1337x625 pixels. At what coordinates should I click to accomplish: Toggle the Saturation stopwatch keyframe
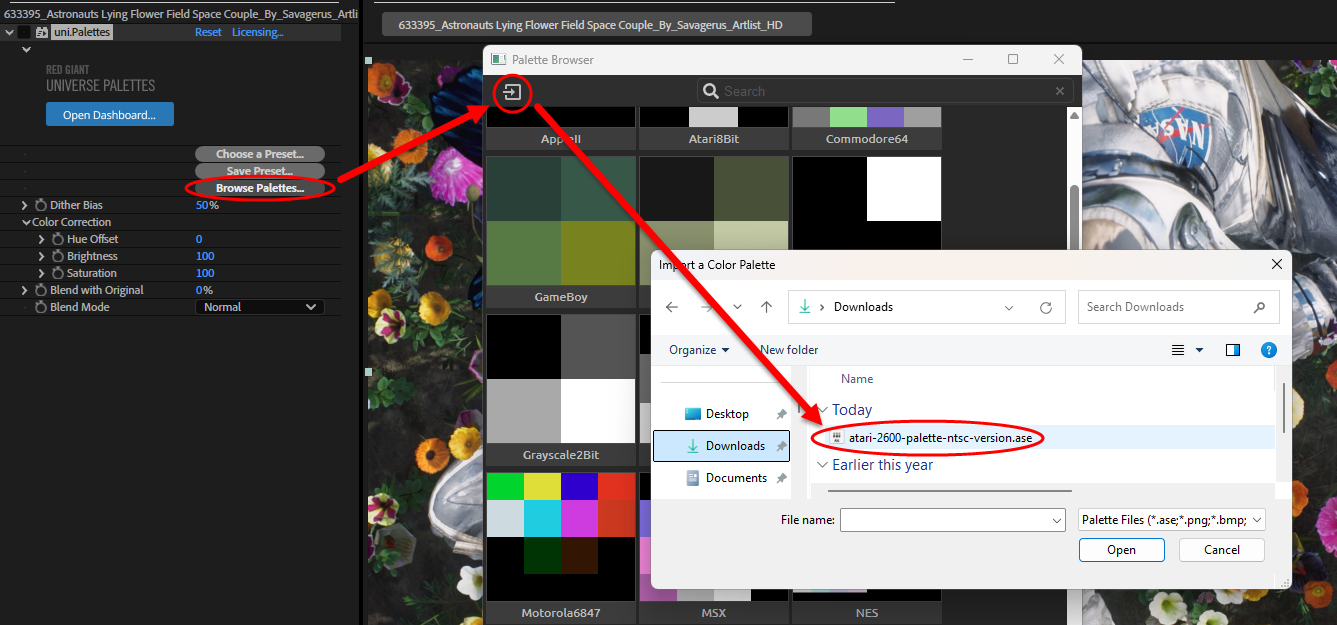tap(57, 273)
